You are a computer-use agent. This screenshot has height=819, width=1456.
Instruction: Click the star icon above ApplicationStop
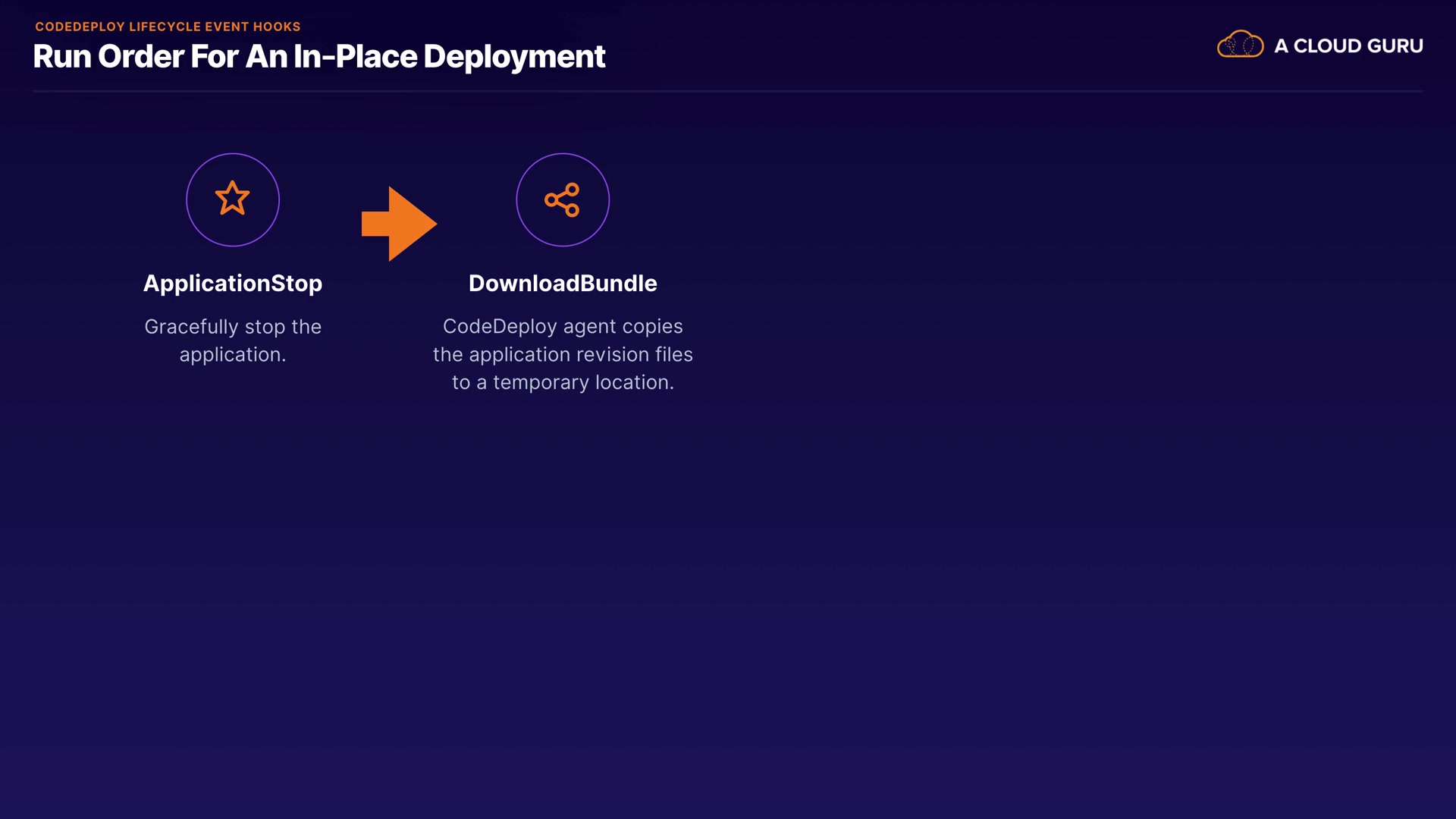232,199
